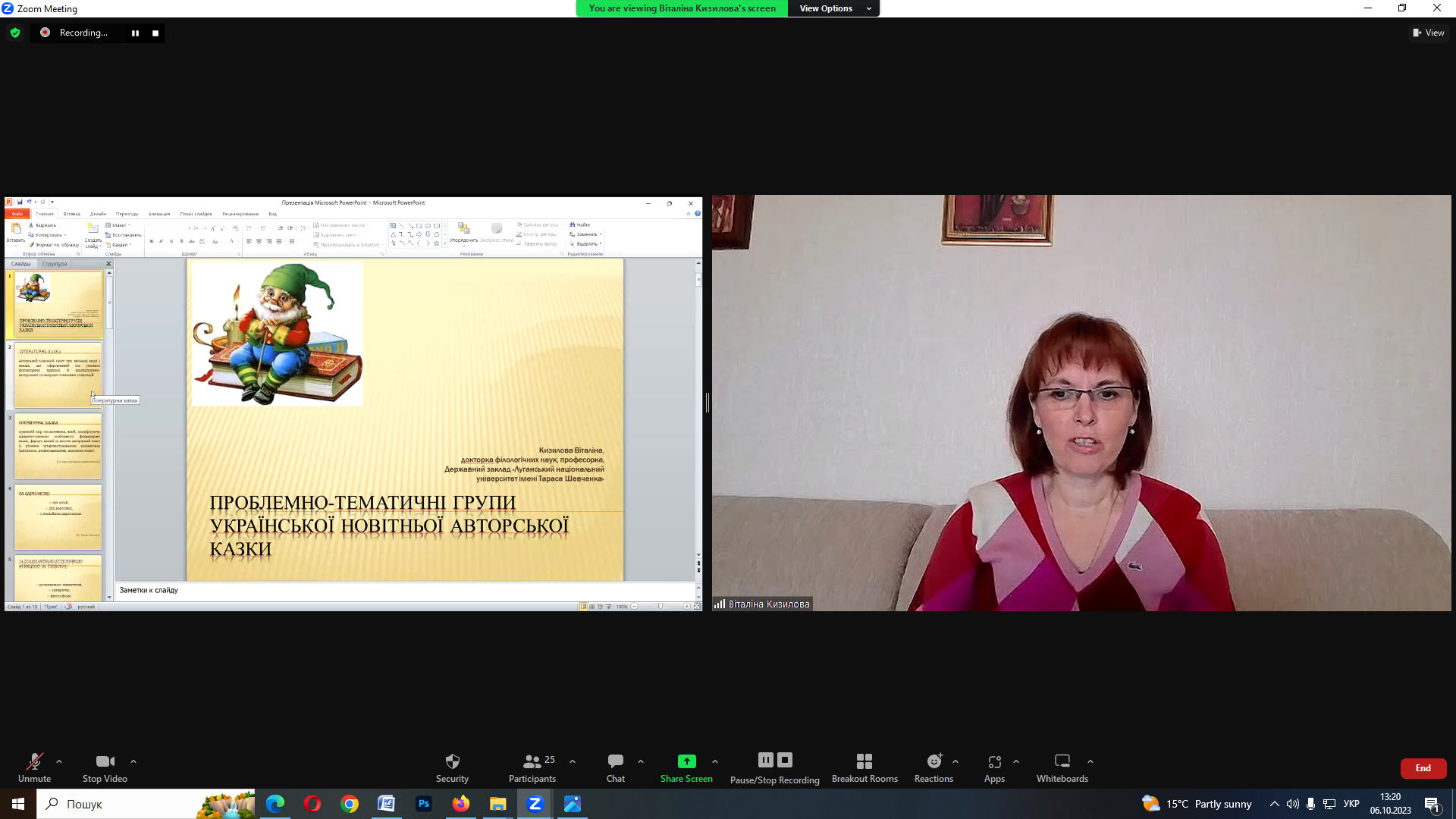Viewport: 1456px width, 819px height.
Task: Click the red End meeting button
Action: click(x=1423, y=768)
